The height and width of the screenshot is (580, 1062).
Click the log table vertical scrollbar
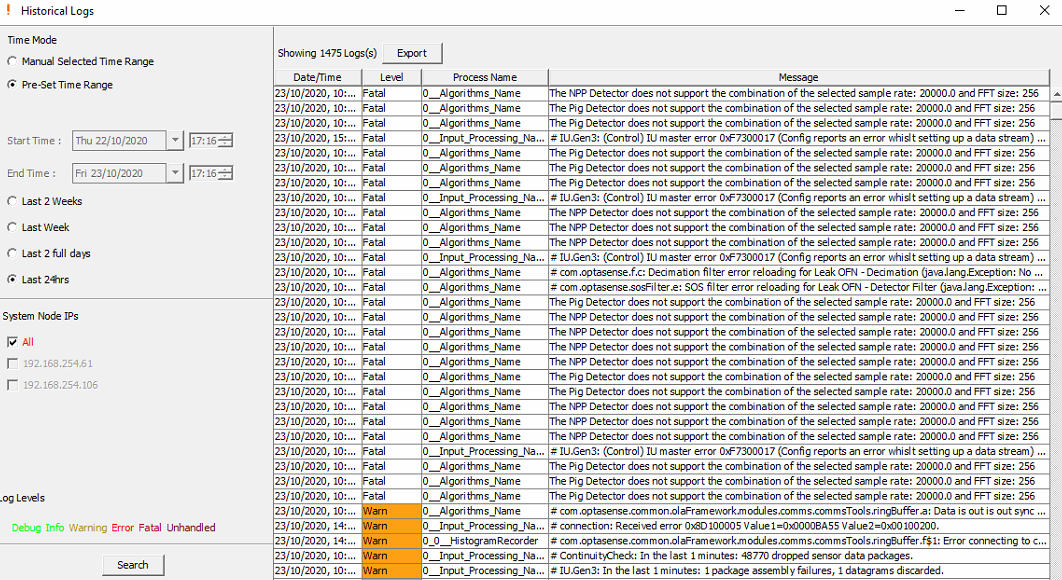1055,330
